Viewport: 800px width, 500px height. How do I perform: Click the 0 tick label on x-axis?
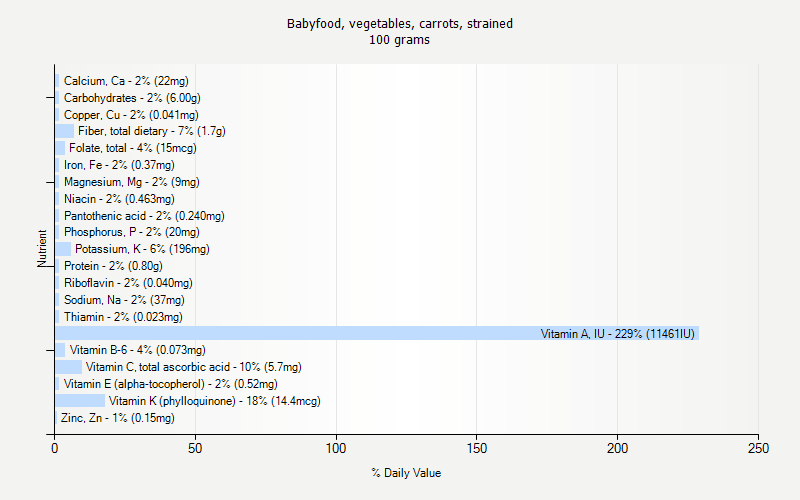(x=55, y=448)
